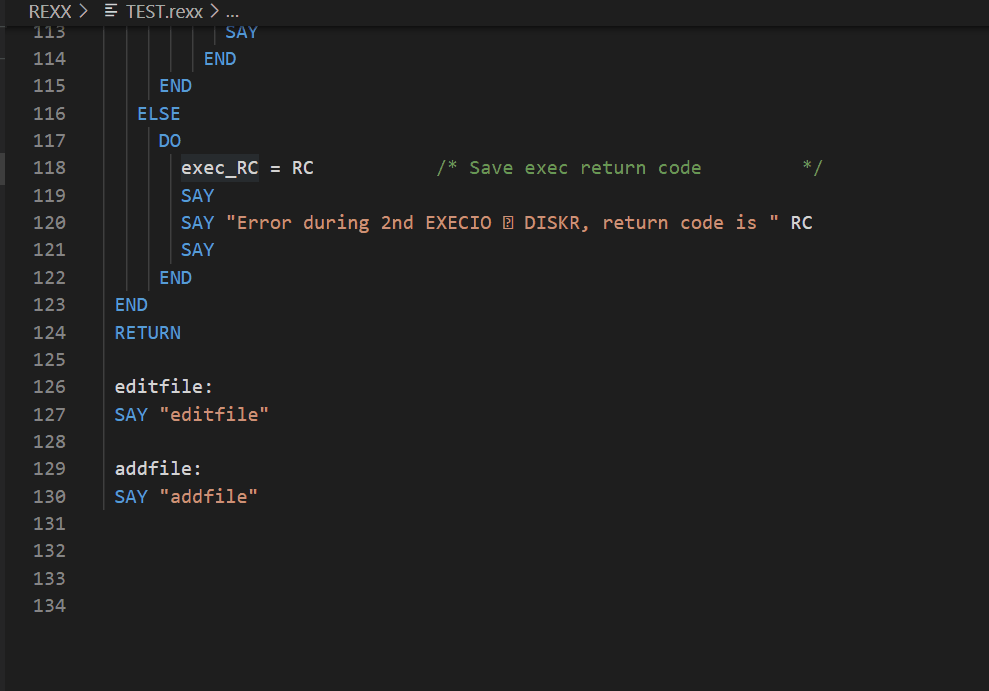
Task: Click the editfile: label on line 126
Action: coord(163,386)
